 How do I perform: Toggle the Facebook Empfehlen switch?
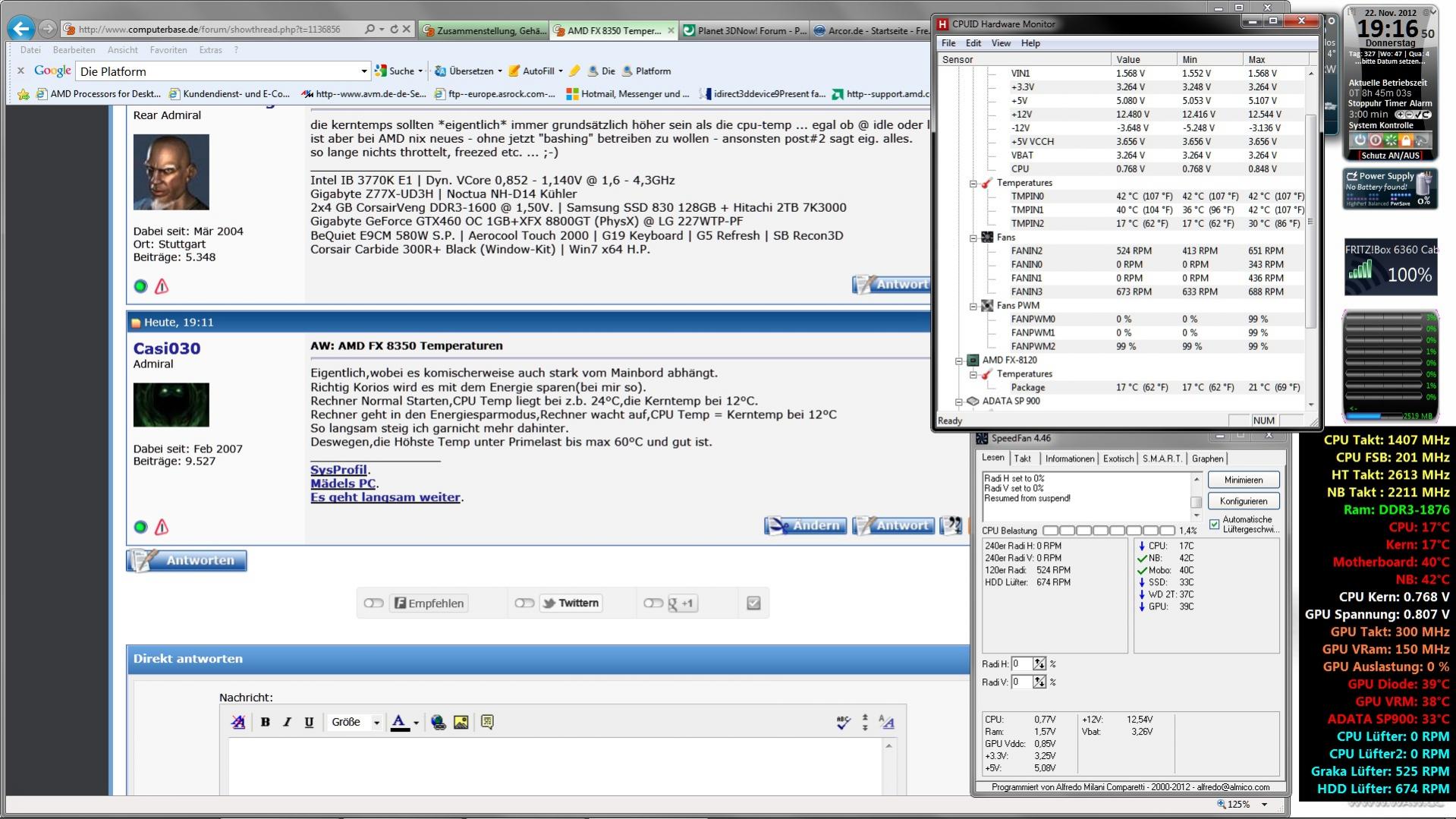click(x=373, y=603)
